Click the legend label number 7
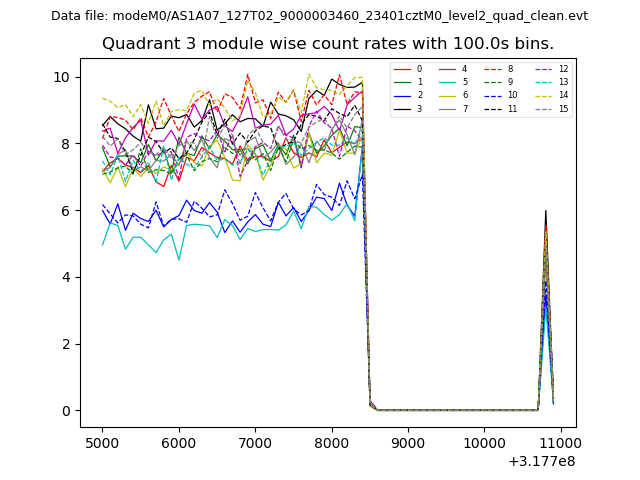Image resolution: width=640 pixels, height=480 pixels. tap(465, 108)
